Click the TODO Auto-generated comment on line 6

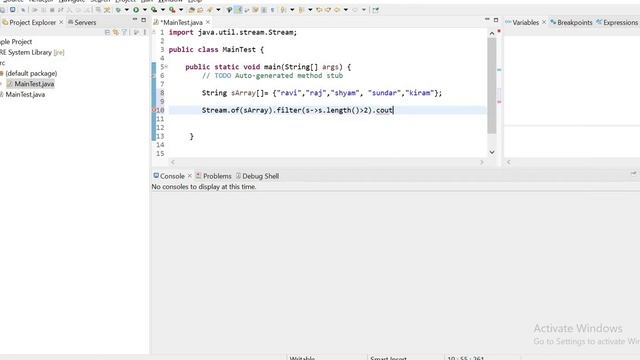pyautogui.click(x=272, y=76)
